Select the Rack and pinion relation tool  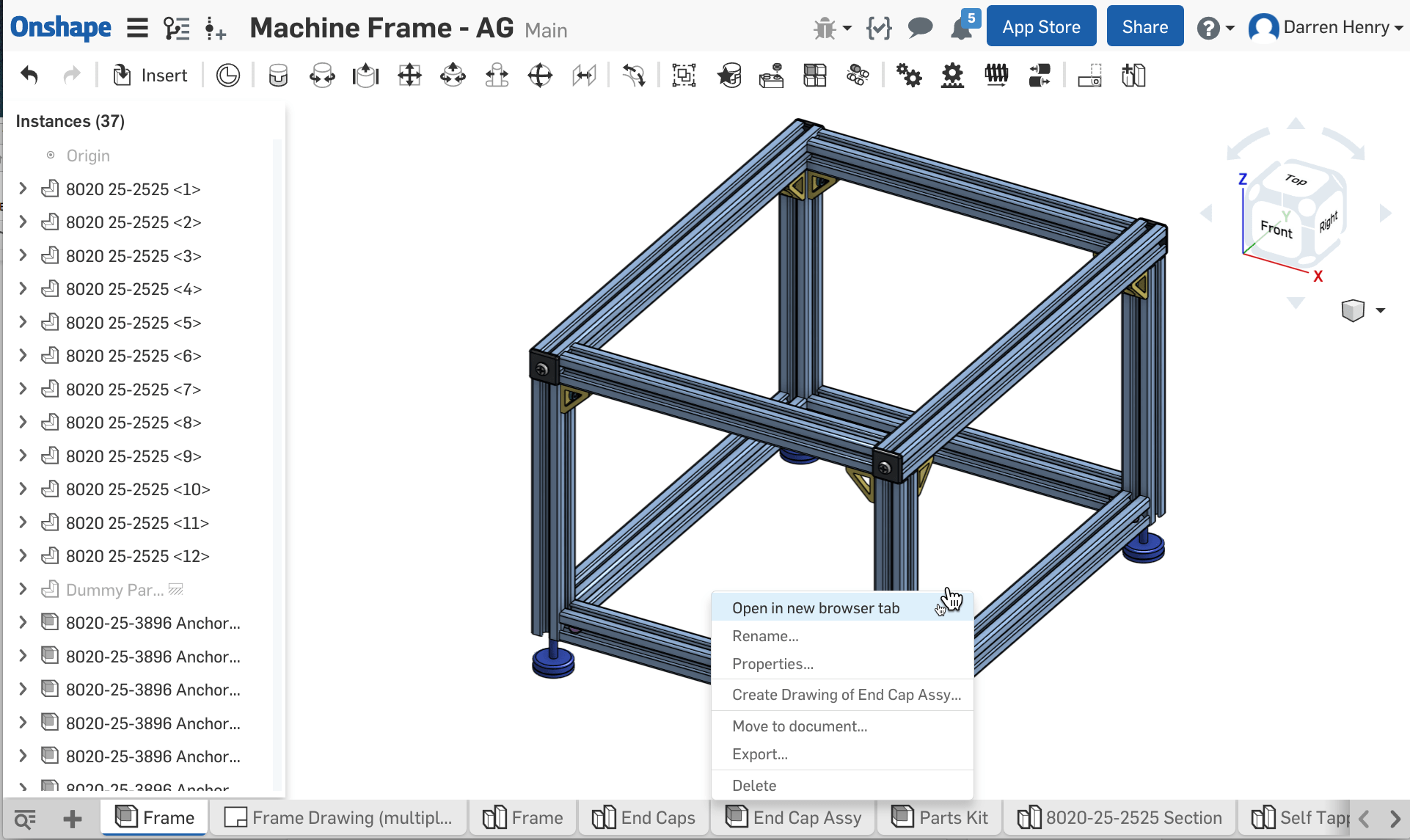[x=951, y=75]
